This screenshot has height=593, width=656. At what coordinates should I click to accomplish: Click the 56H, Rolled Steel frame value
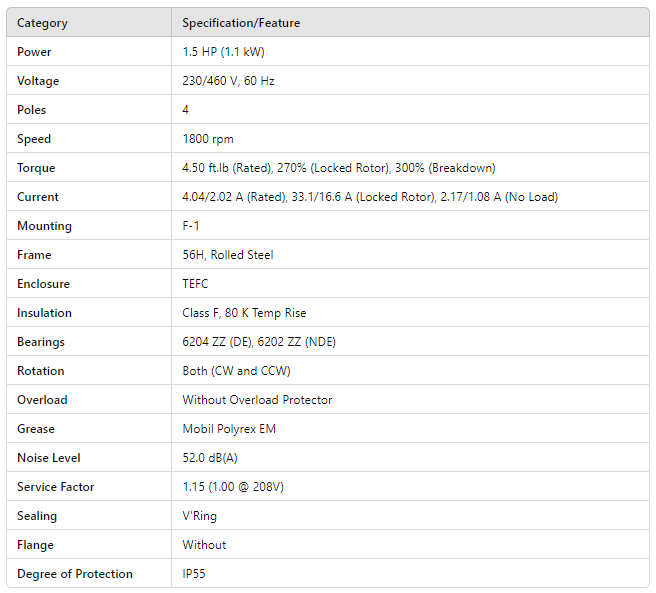click(x=228, y=255)
